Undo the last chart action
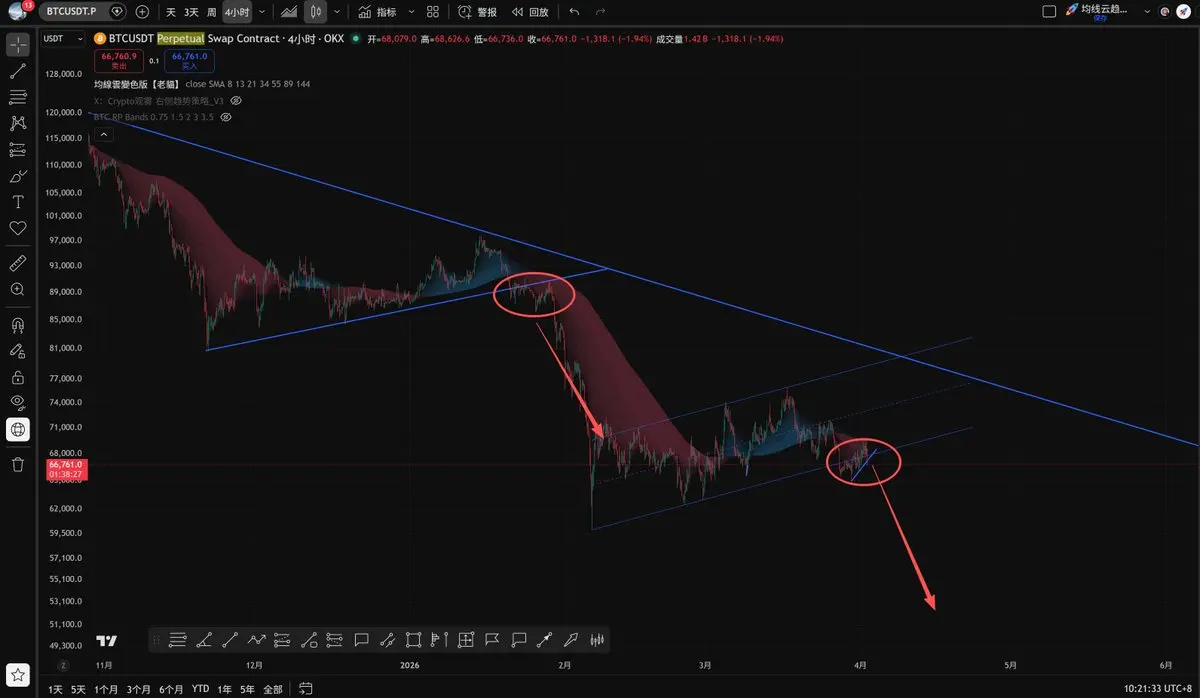Screen dimensions: 1200x698 573,12
